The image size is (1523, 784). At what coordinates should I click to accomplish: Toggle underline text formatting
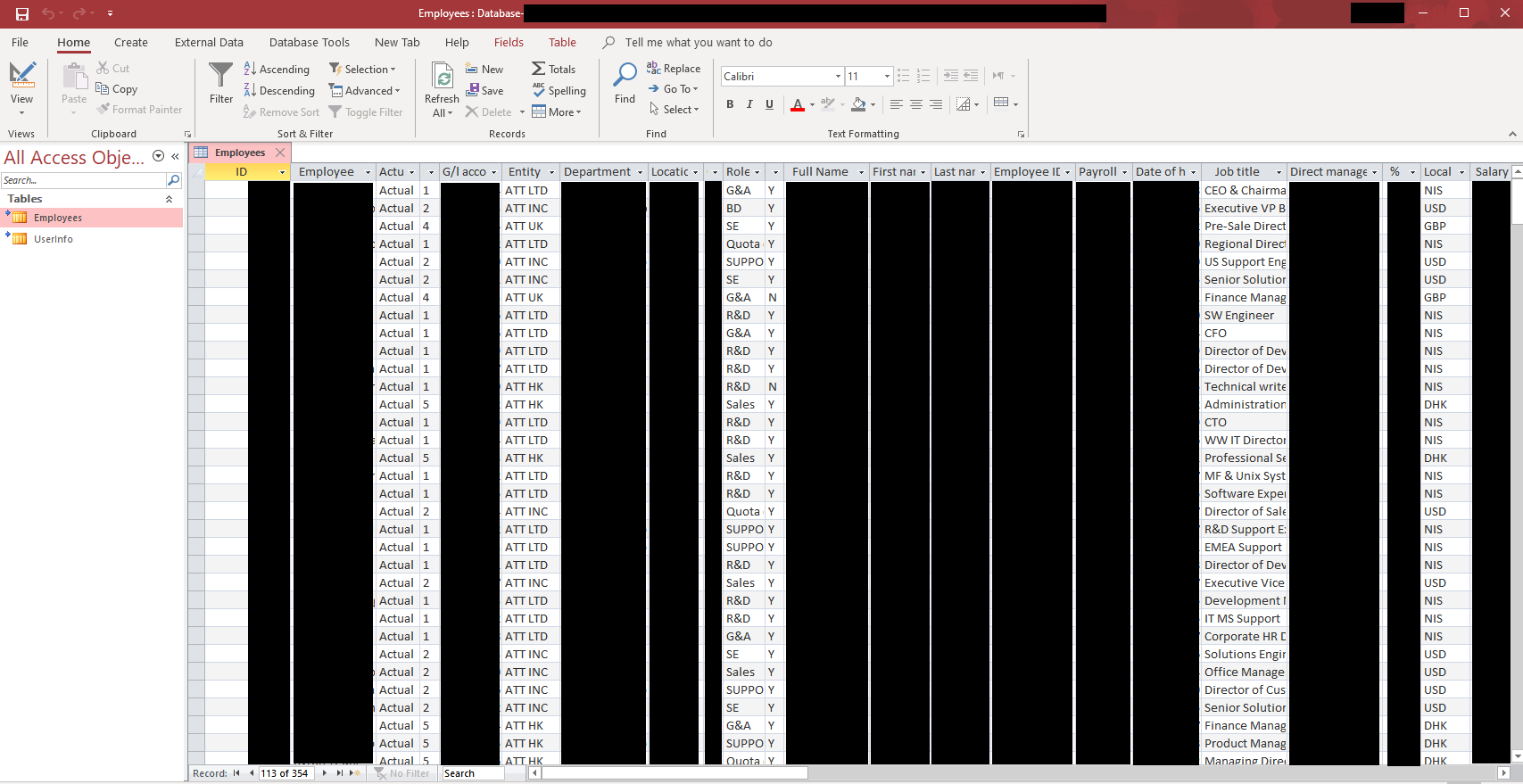coord(769,104)
